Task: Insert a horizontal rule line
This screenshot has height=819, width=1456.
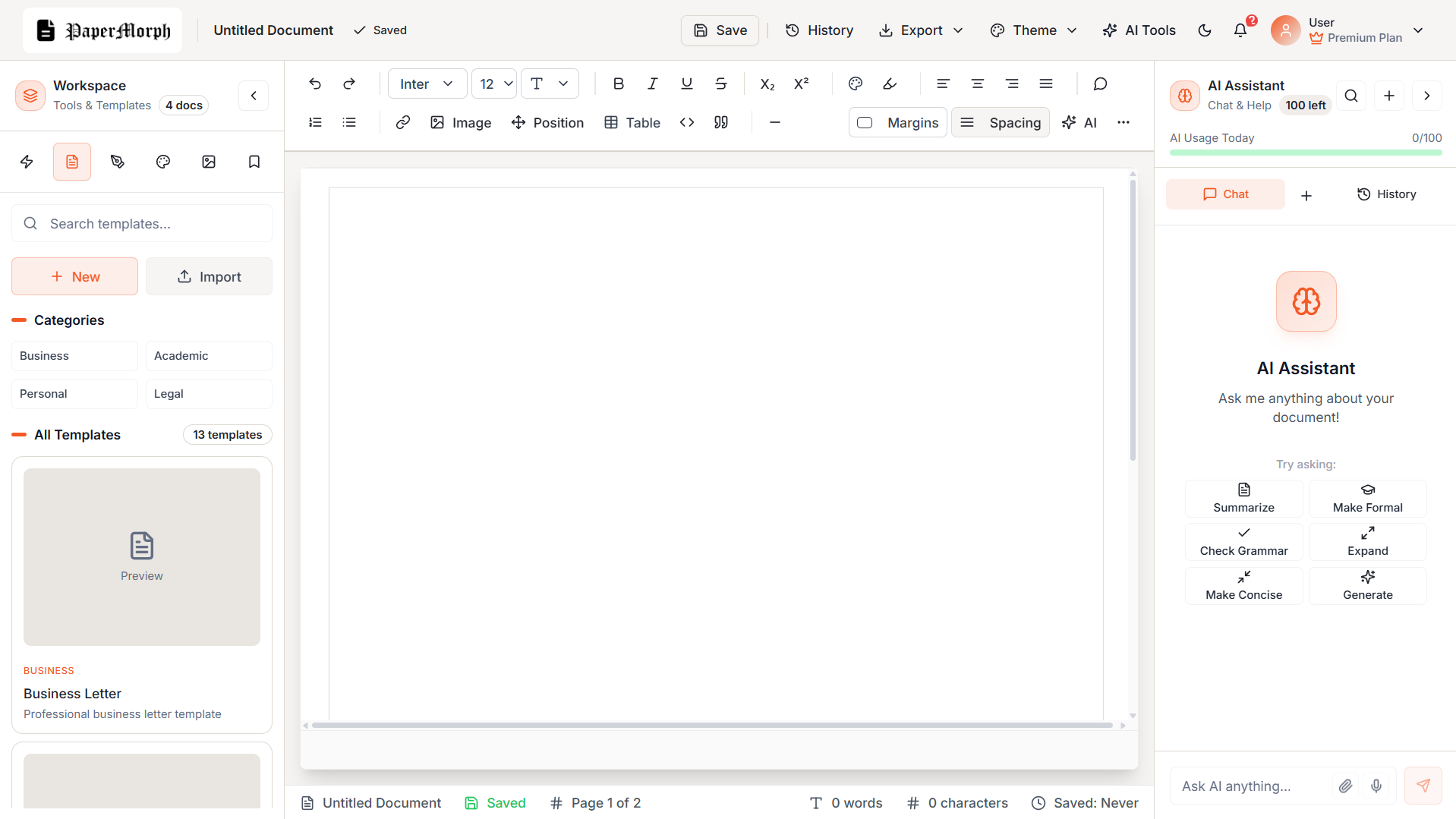Action: pyautogui.click(x=775, y=122)
